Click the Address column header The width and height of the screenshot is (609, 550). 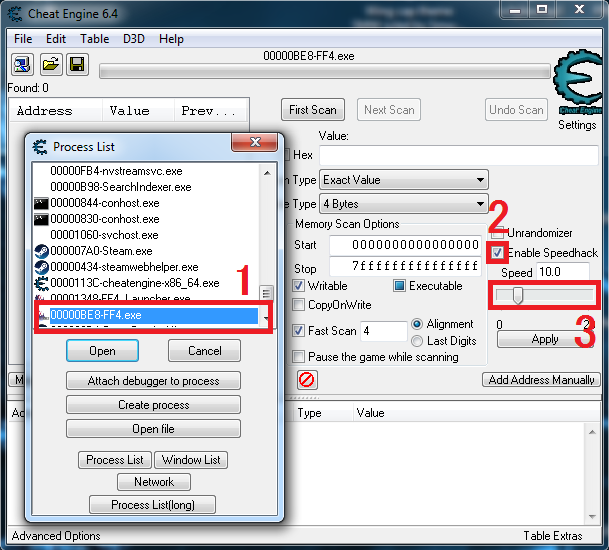coord(56,111)
